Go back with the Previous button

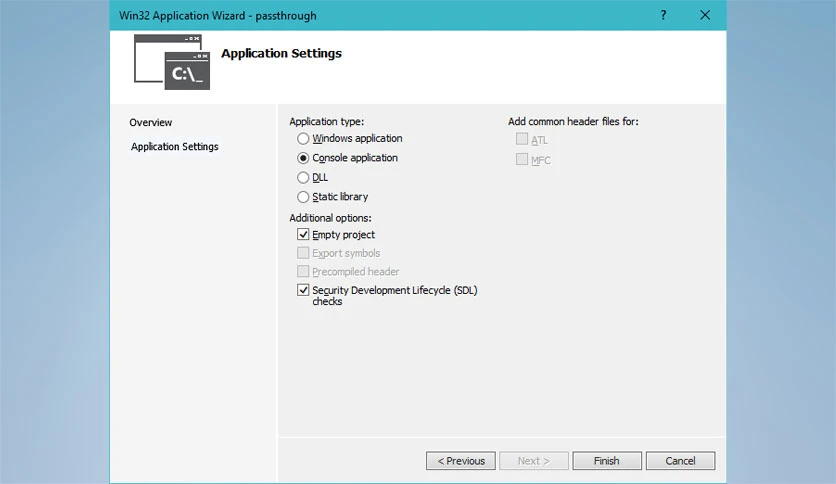[461, 461]
